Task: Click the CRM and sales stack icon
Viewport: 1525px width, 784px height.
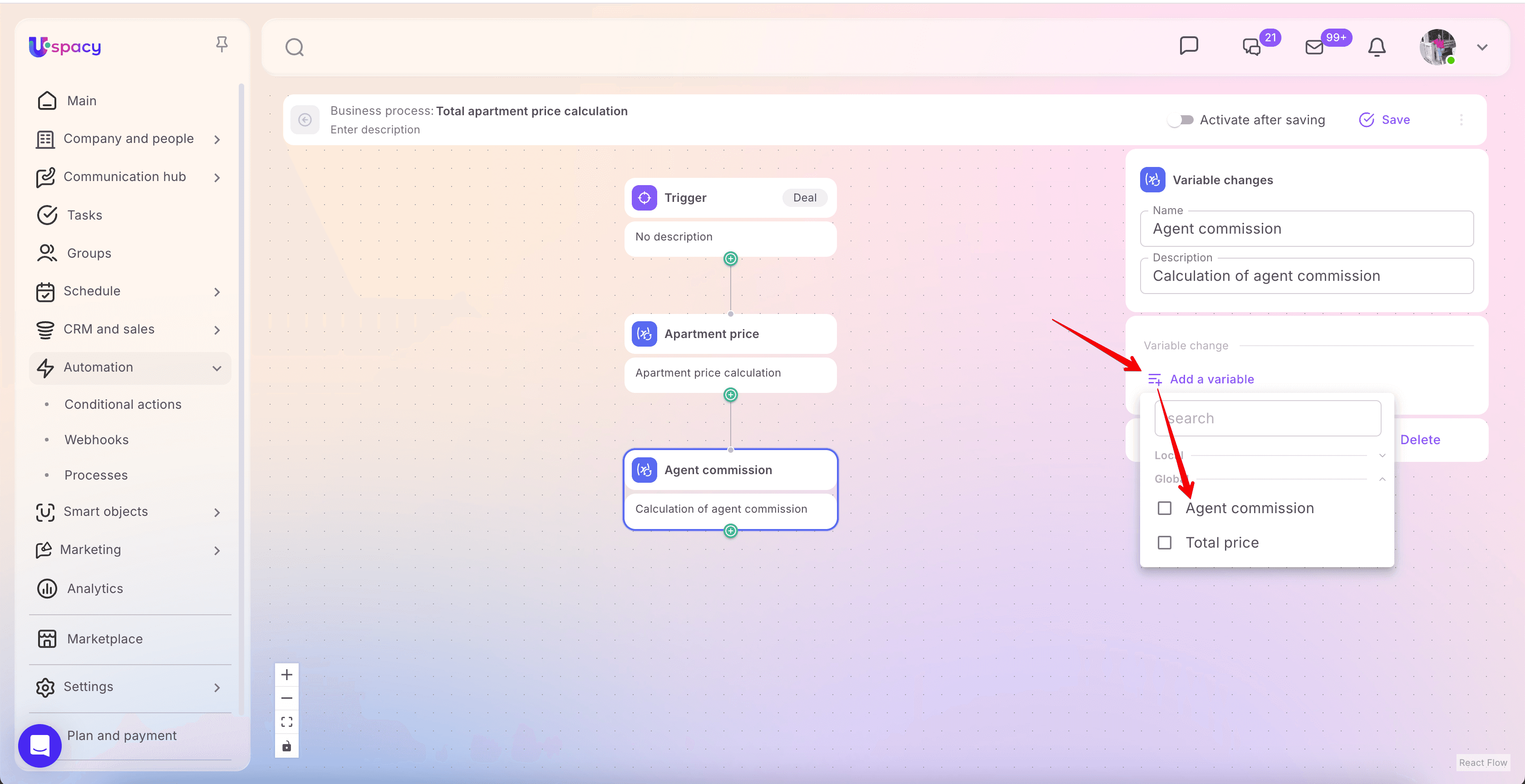Action: tap(45, 329)
